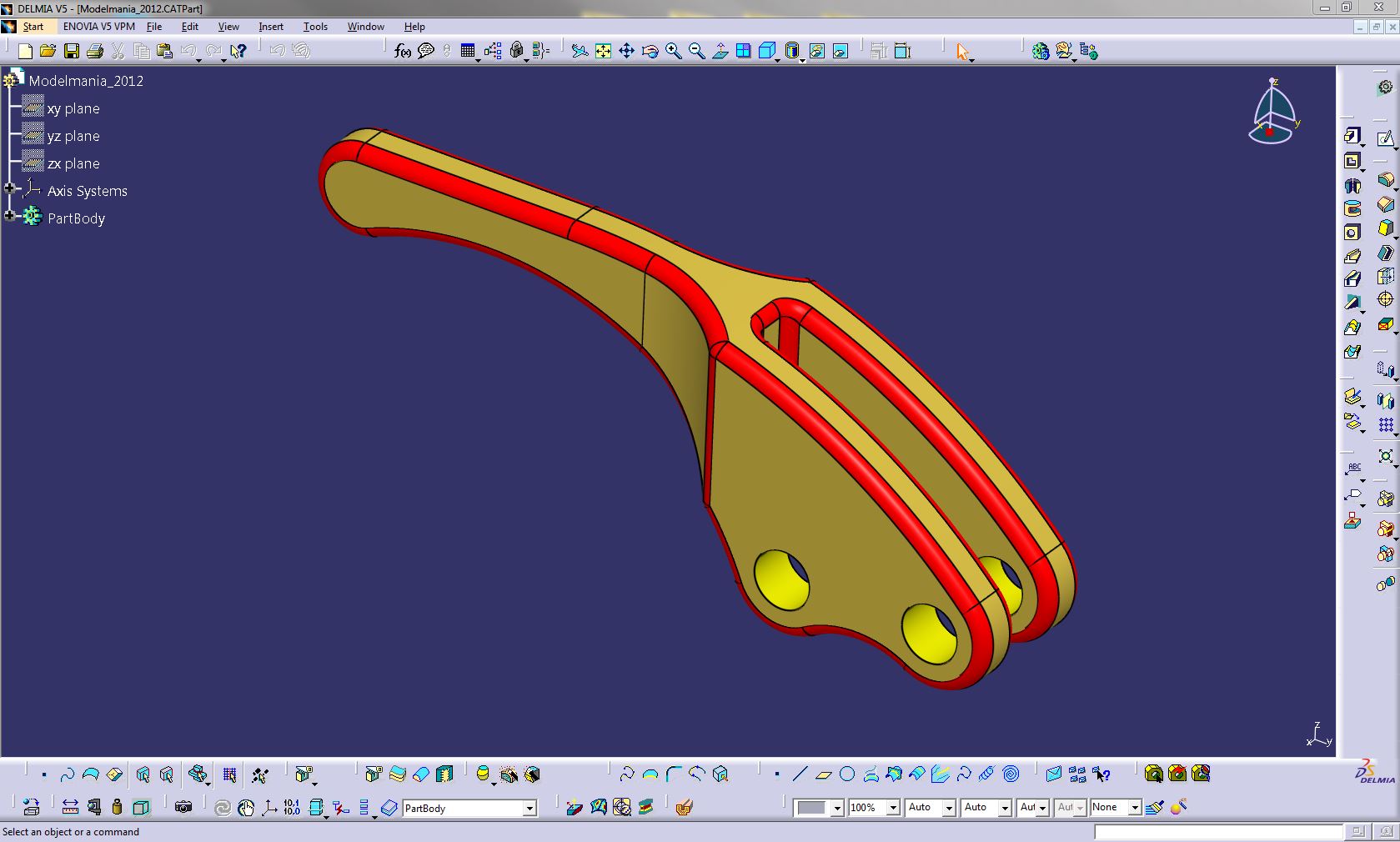
Task: Toggle the grid snapping icon in bottom toolbar
Action: point(229,775)
